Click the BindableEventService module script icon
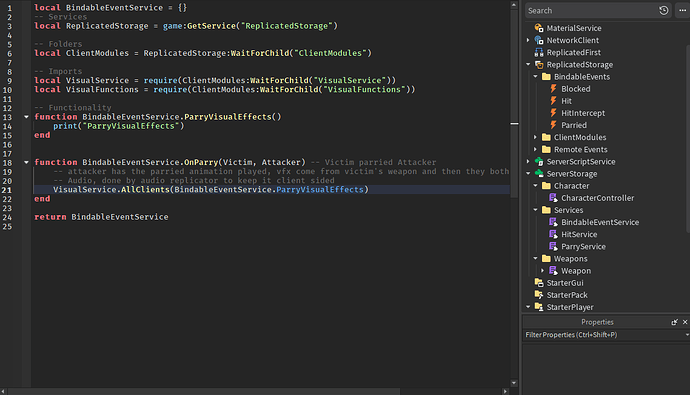The height and width of the screenshot is (395, 690). (553, 222)
